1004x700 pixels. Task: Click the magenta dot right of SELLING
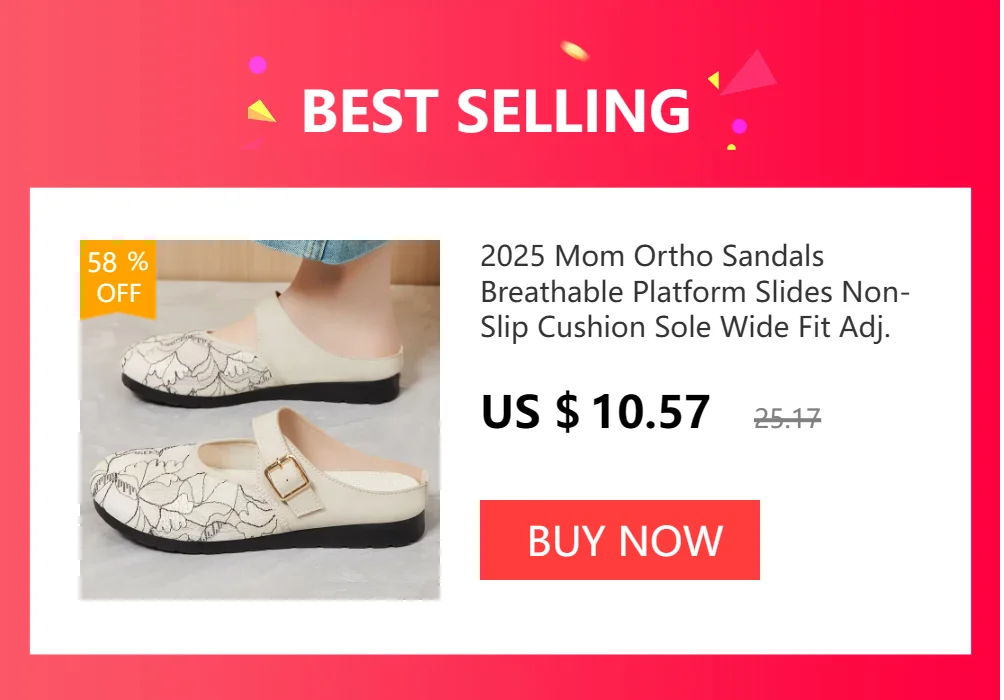click(740, 126)
